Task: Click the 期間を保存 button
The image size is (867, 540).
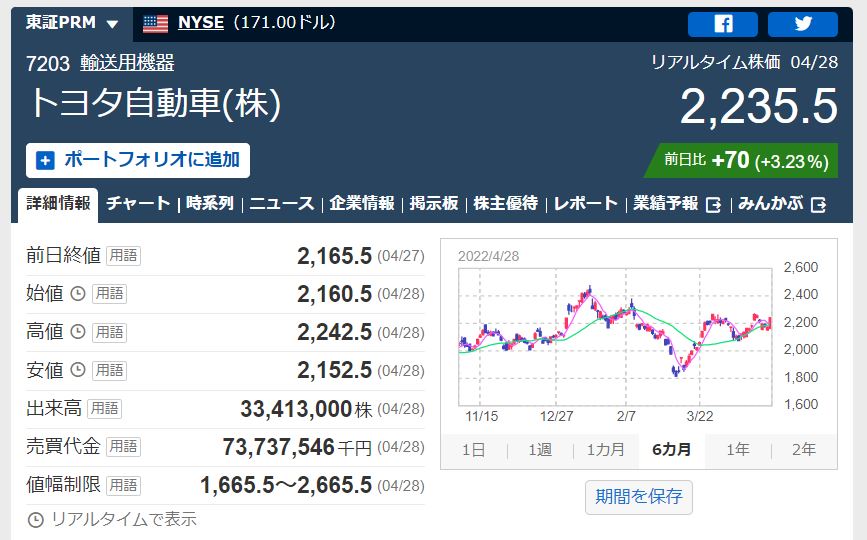Action: coord(638,496)
